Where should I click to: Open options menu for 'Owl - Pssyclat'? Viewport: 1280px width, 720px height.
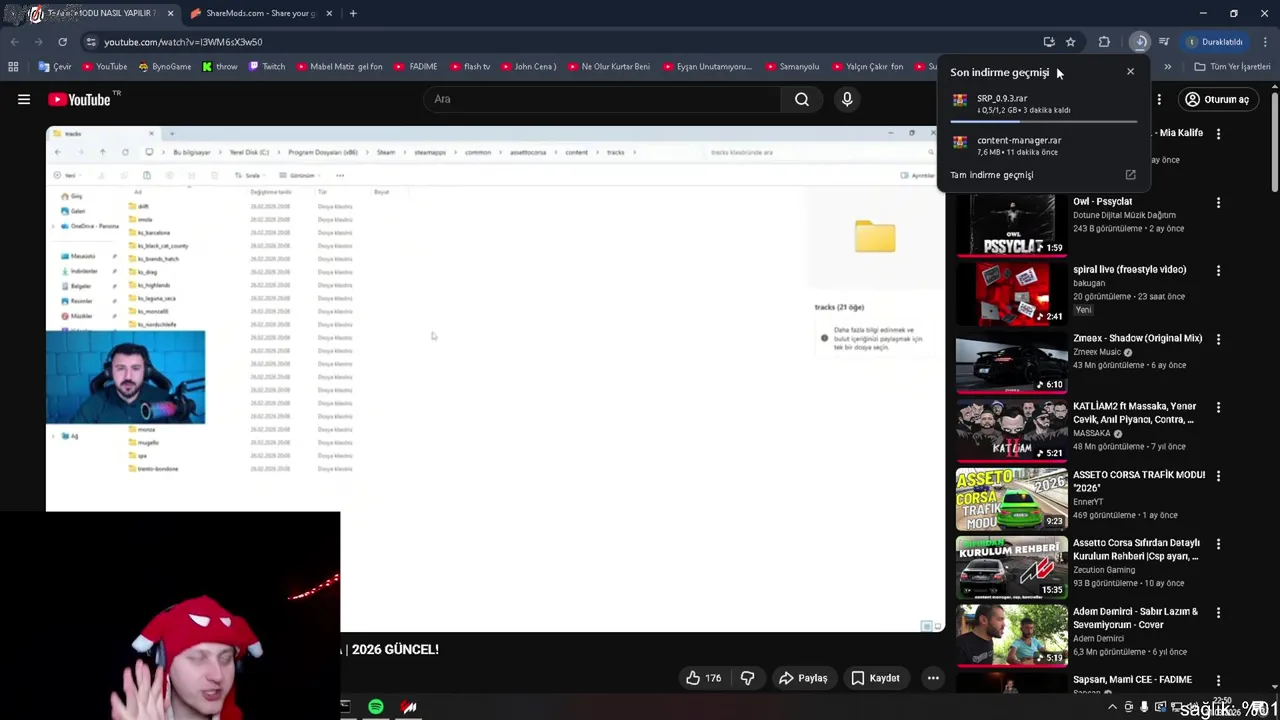pos(1218,203)
